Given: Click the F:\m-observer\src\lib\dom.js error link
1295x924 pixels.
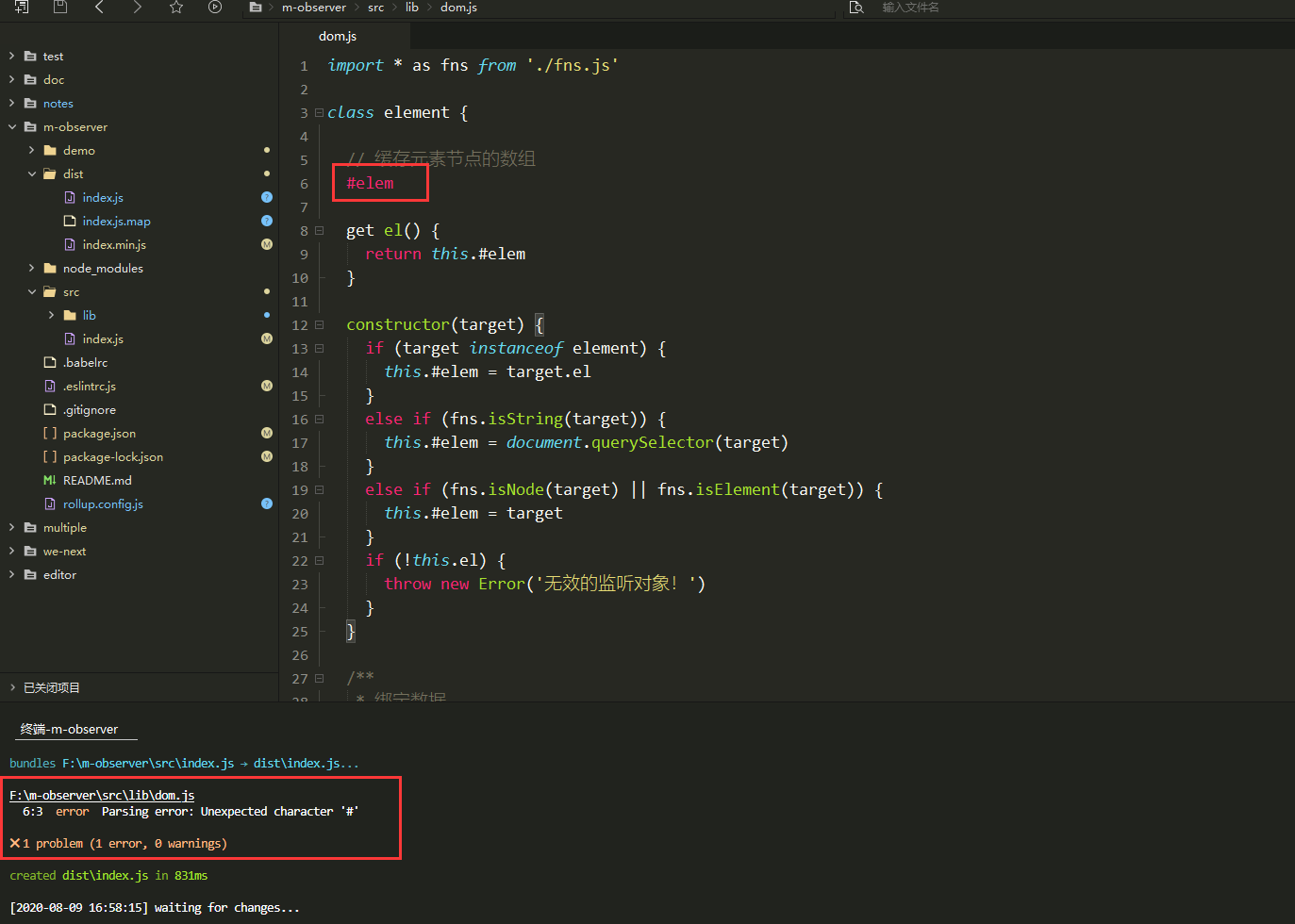Looking at the screenshot, I should [102, 795].
